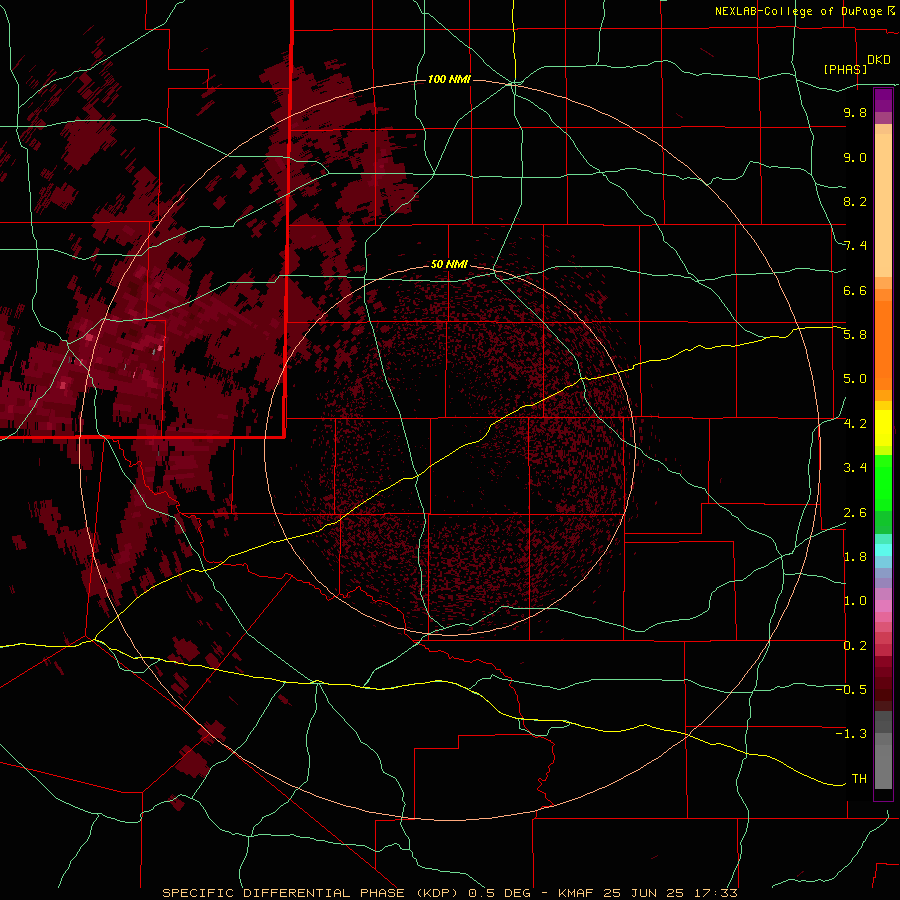This screenshot has width=900, height=900.
Task: Click the TH threshold label on the color scale
Action: 859,779
